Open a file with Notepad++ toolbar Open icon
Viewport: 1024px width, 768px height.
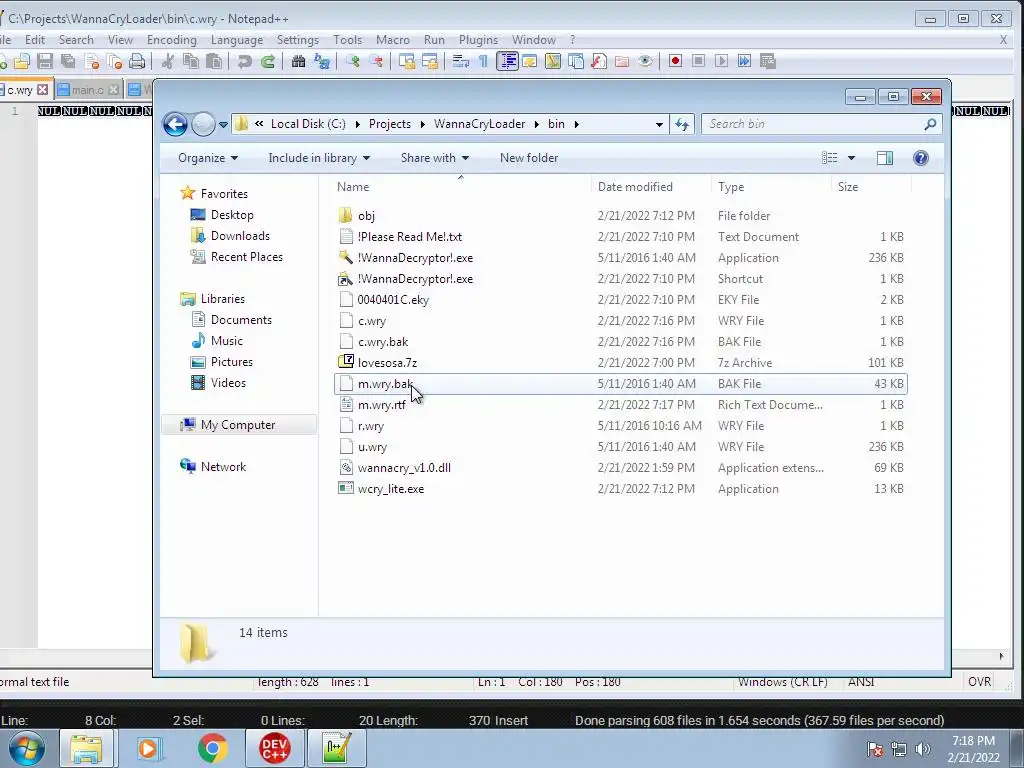coord(22,61)
